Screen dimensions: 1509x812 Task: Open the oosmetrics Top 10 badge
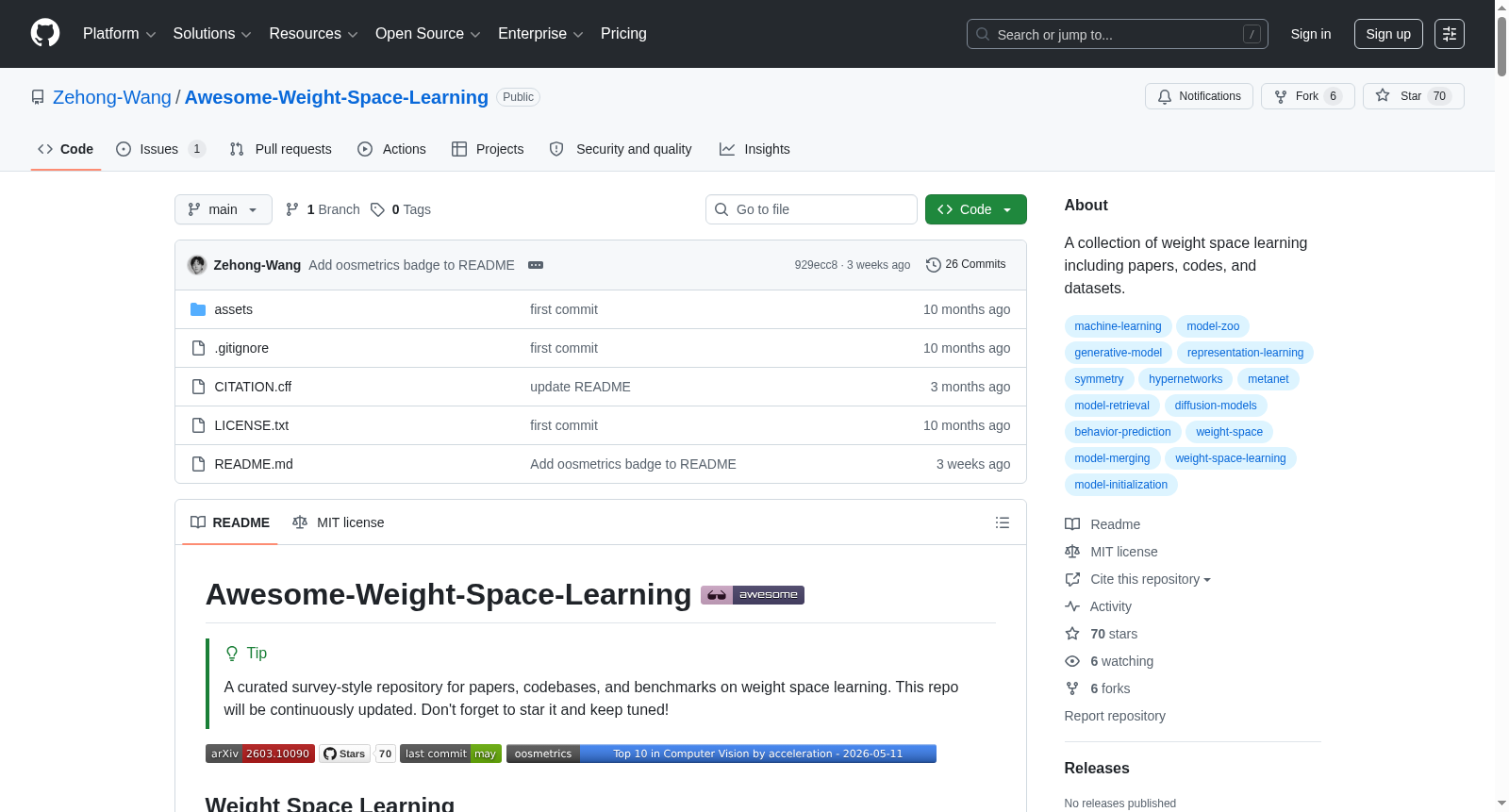(x=721, y=754)
